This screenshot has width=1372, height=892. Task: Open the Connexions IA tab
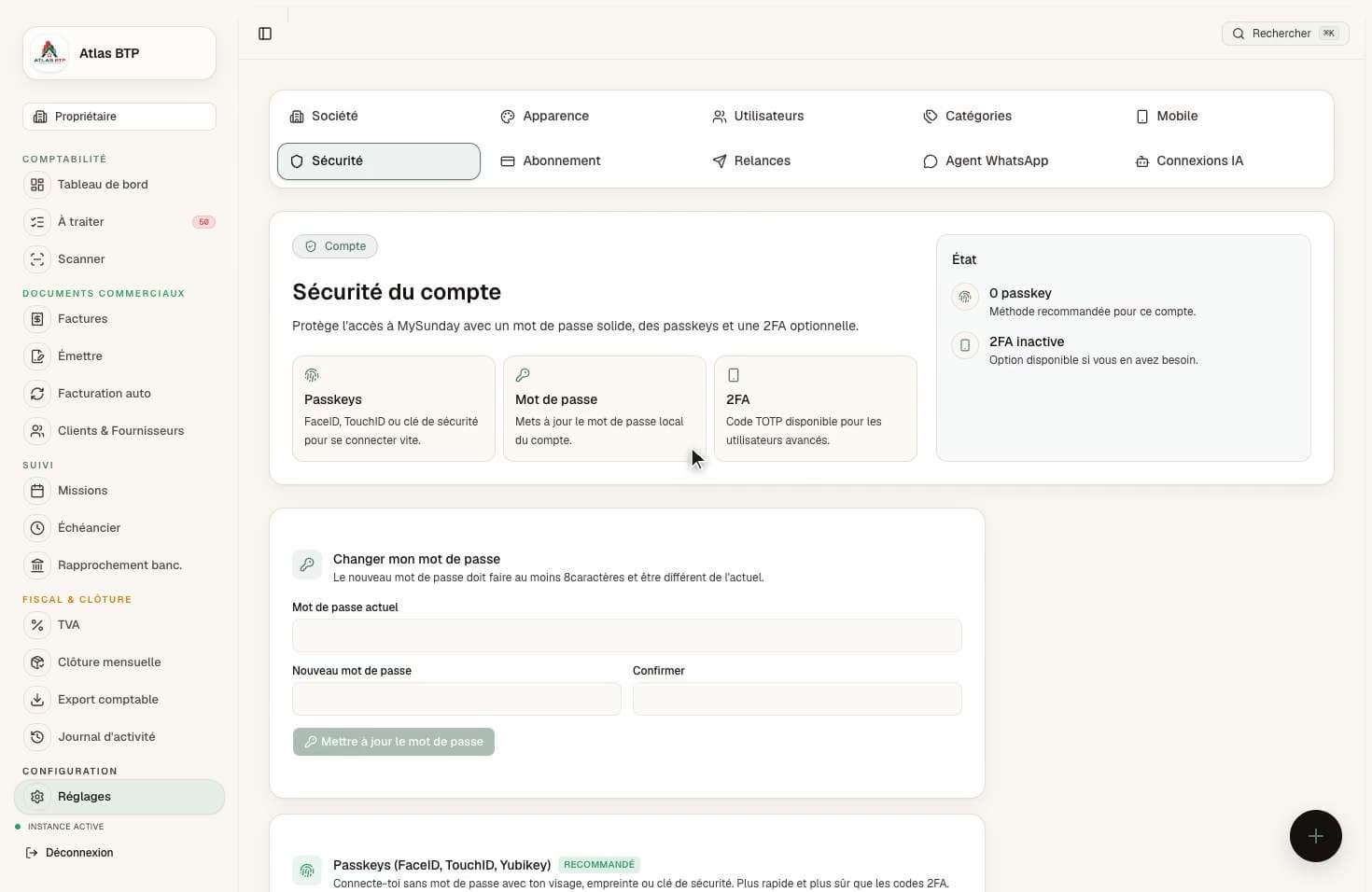click(1223, 161)
